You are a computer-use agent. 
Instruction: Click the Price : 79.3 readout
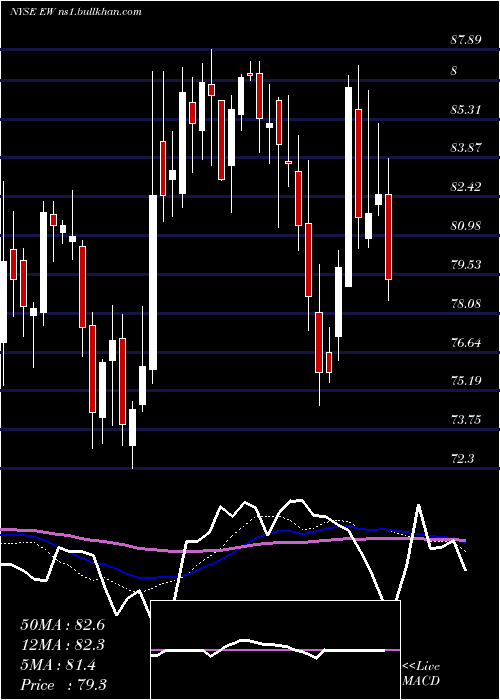click(x=63, y=685)
